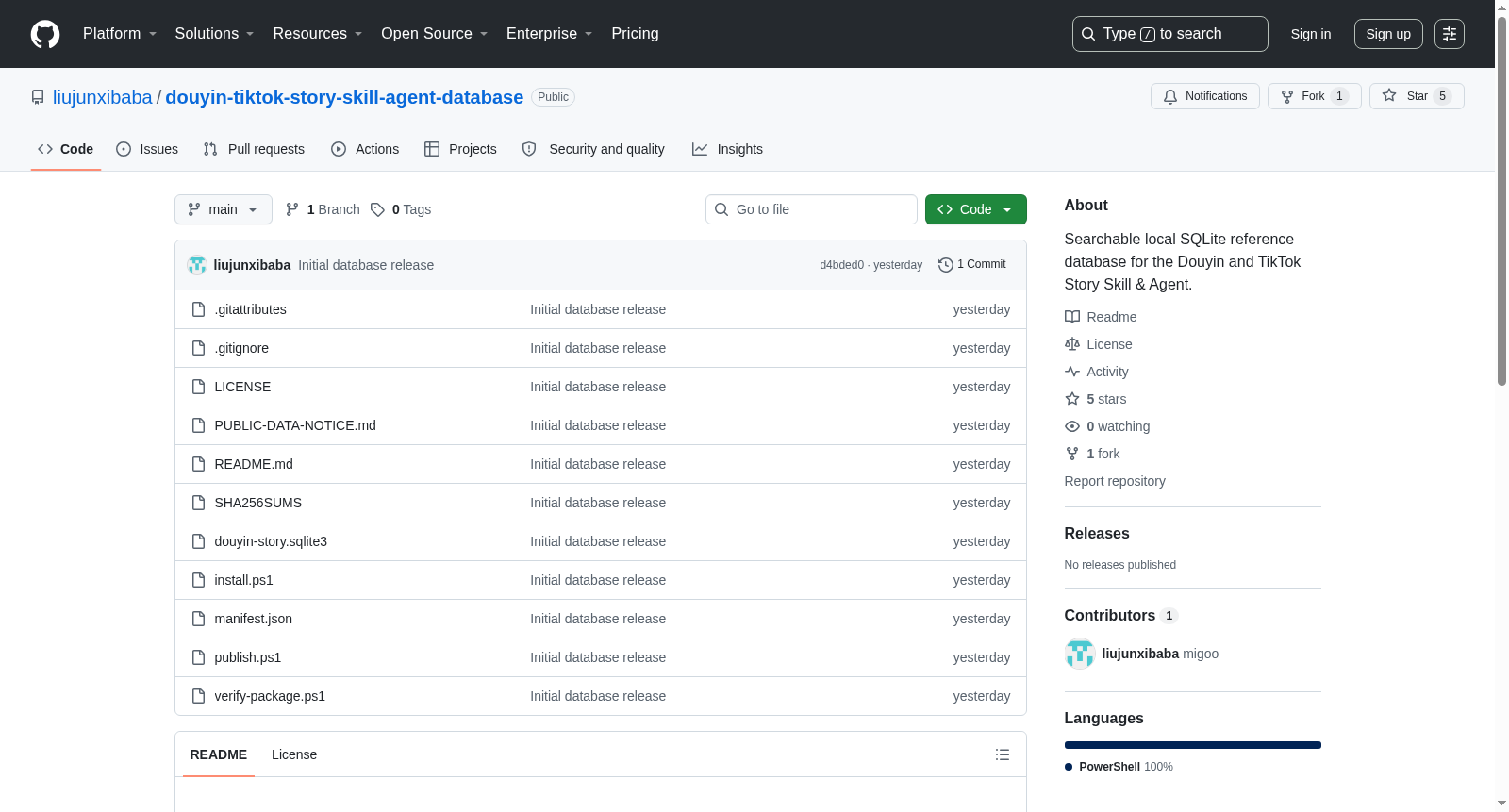Open the green Code dropdown button
Viewport: 1509px width, 812px height.
(x=976, y=209)
